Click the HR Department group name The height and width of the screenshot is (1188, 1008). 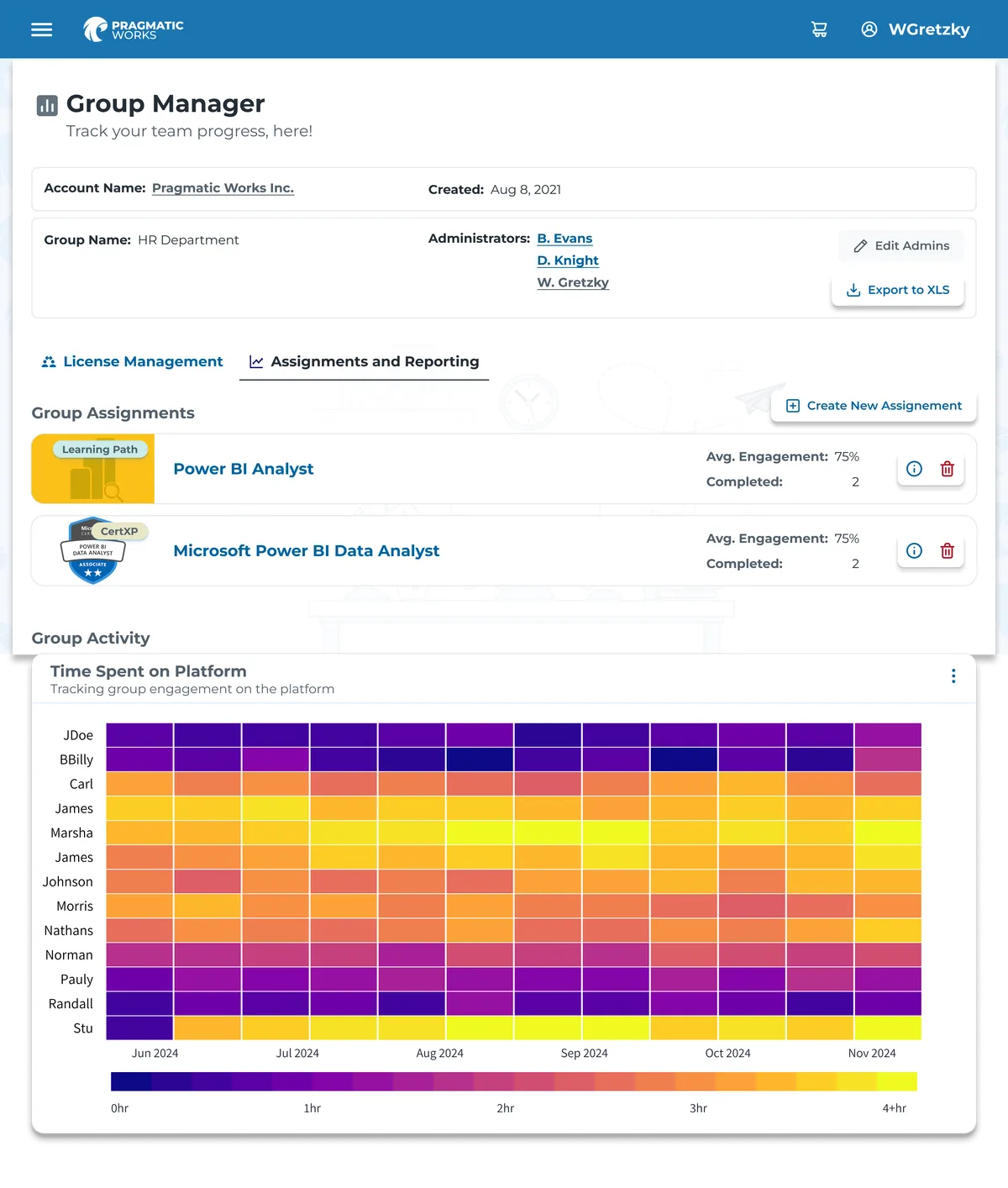(188, 240)
